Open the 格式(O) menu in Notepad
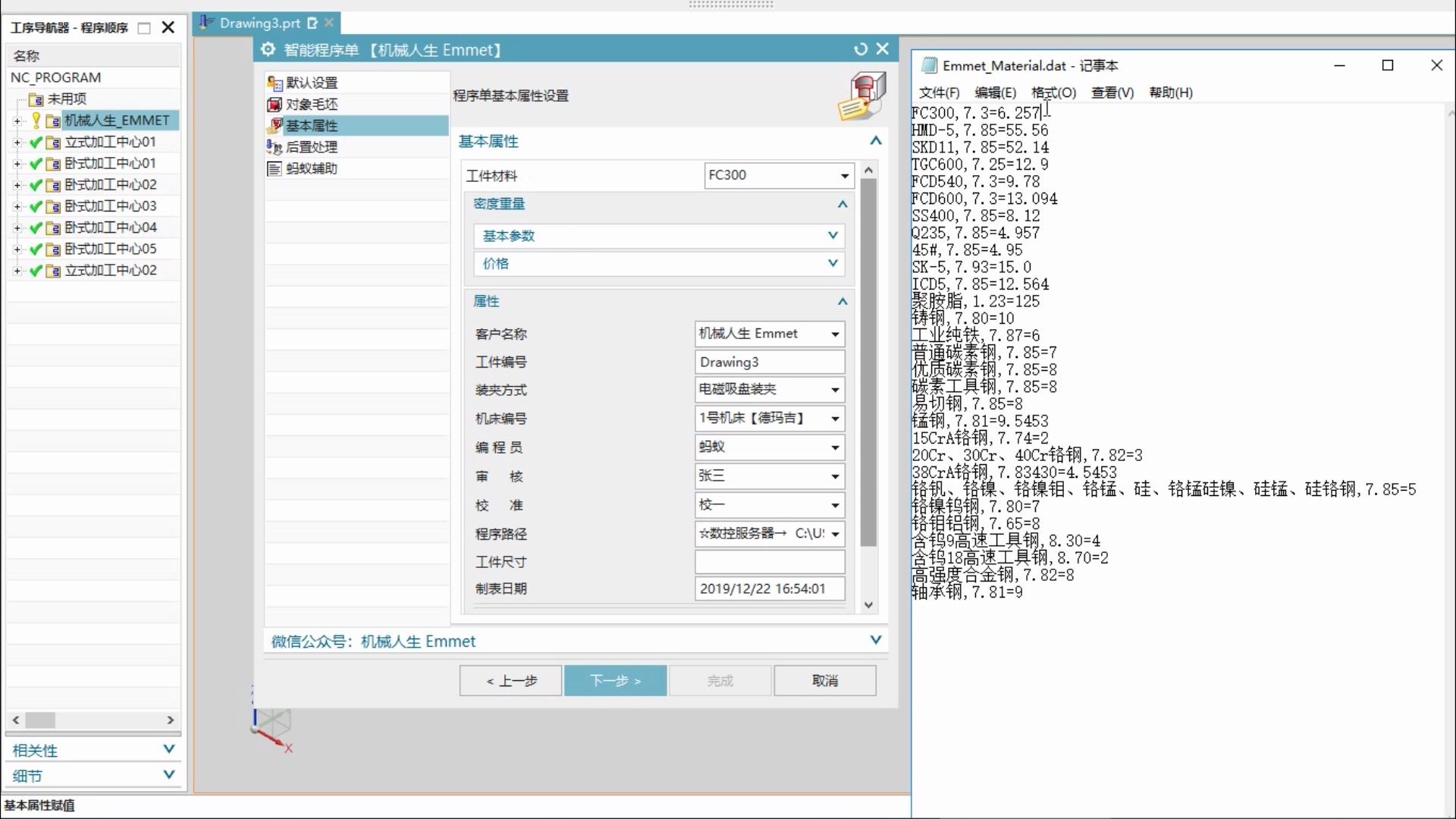Screen dimensions: 1456x819 [x=1053, y=93]
